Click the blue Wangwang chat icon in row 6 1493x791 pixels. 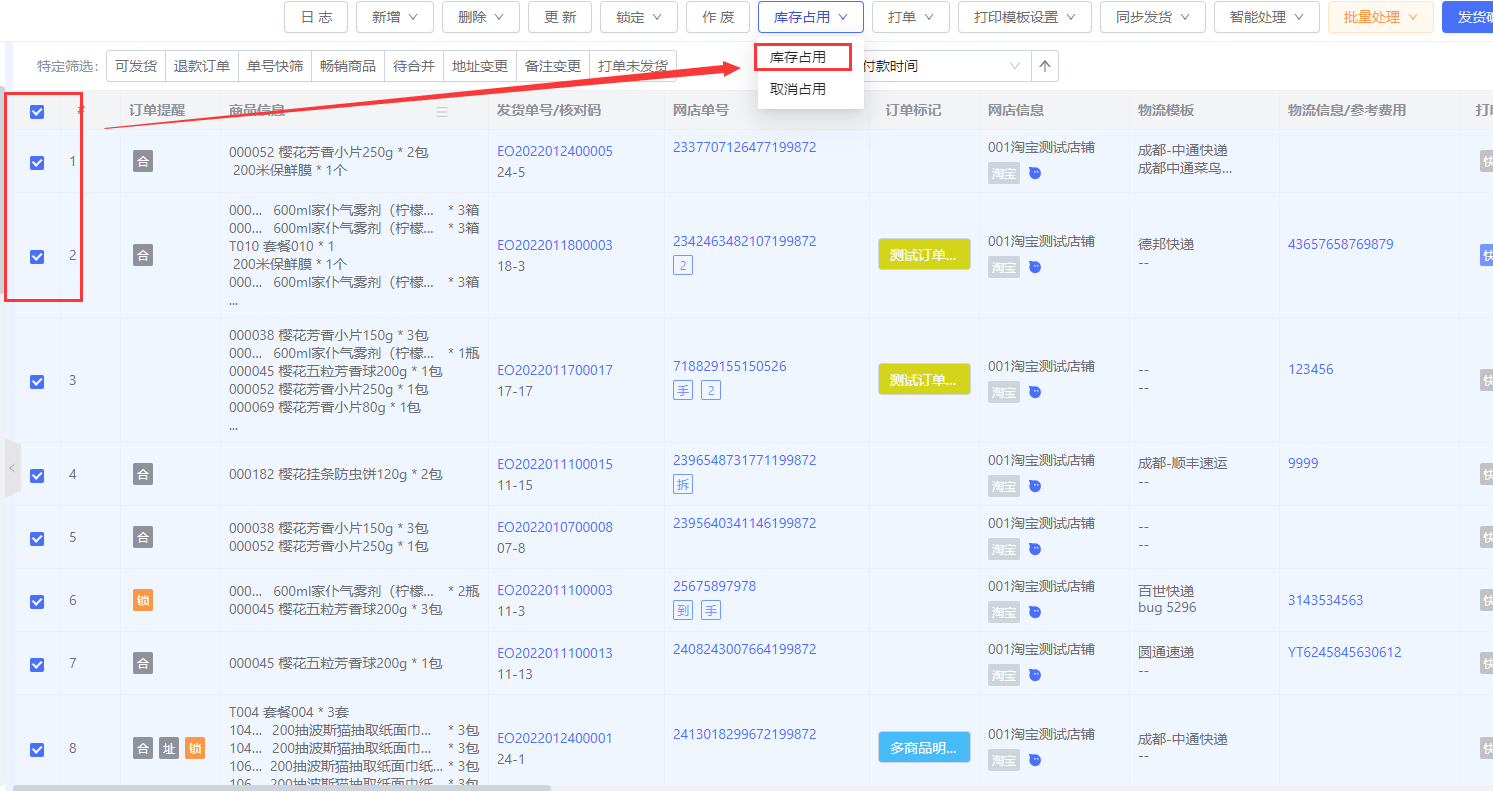(1035, 612)
